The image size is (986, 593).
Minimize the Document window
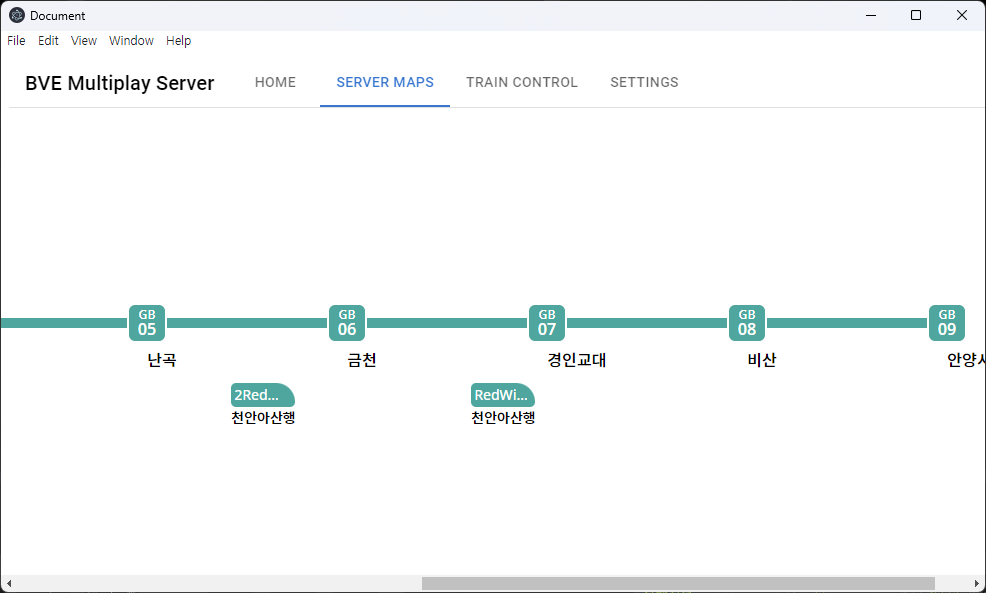(871, 15)
